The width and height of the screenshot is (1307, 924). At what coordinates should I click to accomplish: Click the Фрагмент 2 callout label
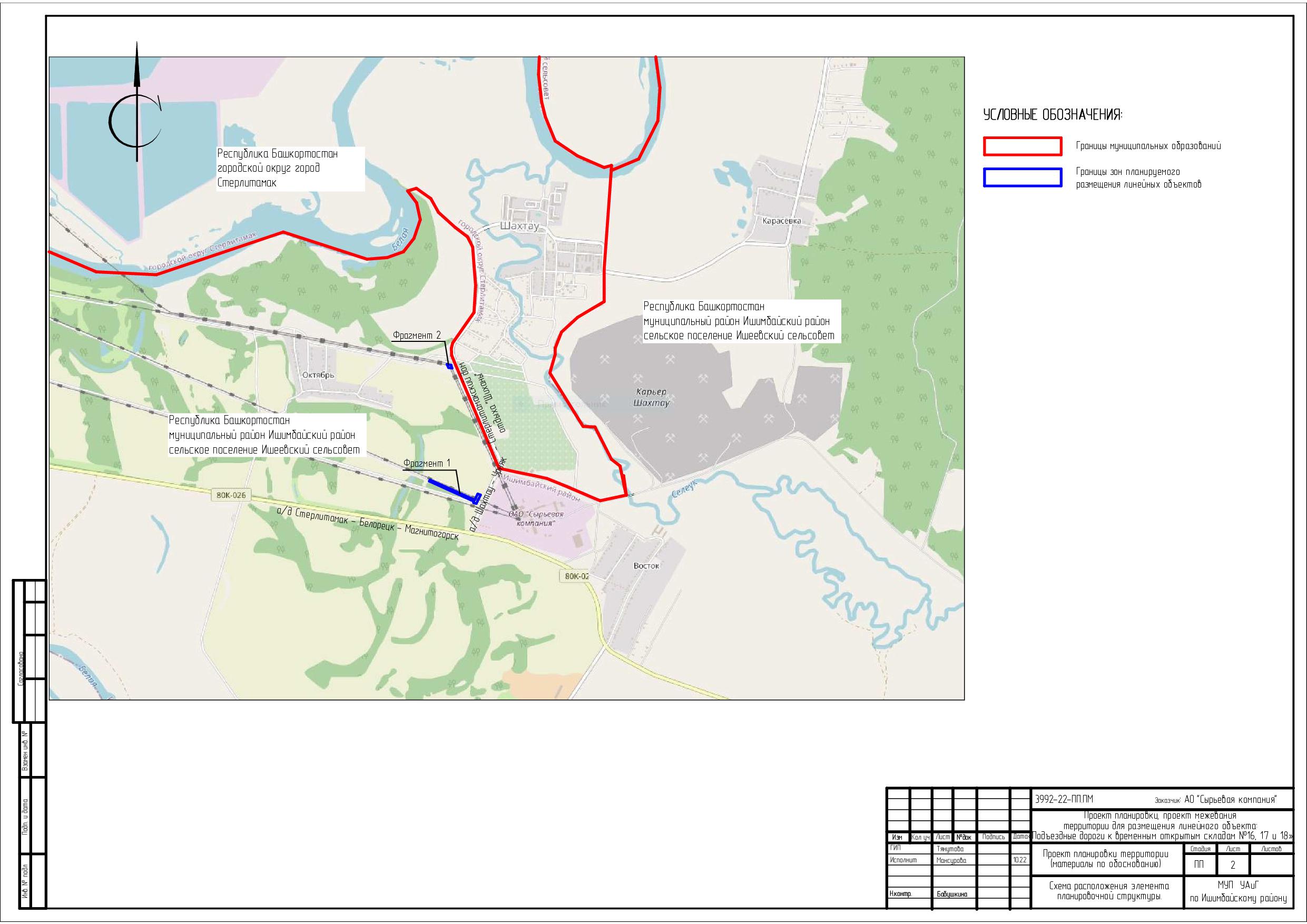(416, 336)
